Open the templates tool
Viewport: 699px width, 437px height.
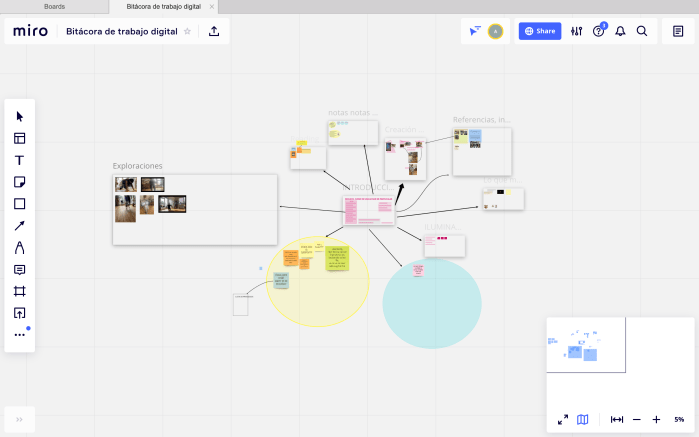tap(20, 139)
